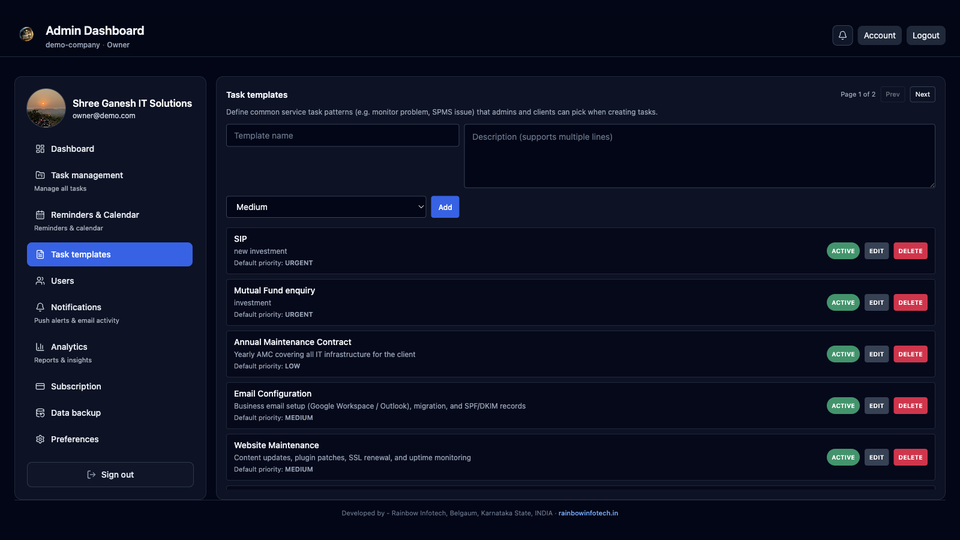Delete the Annual Maintenance Contract template

pyautogui.click(x=910, y=354)
